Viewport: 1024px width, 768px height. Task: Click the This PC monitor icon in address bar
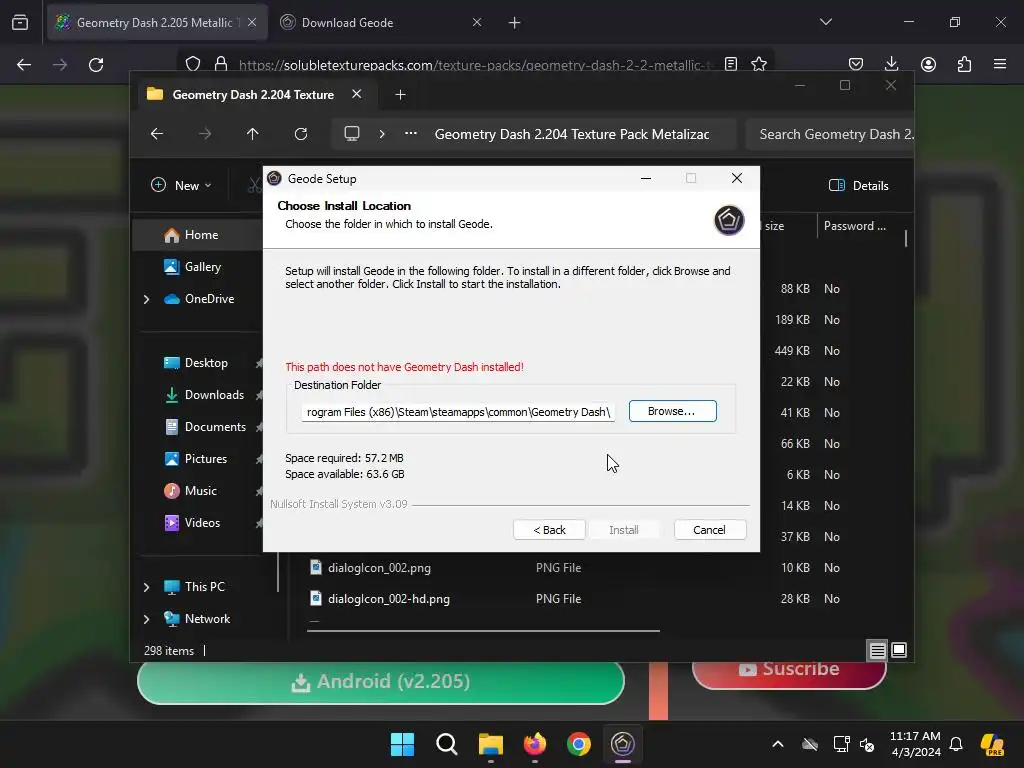(x=352, y=134)
